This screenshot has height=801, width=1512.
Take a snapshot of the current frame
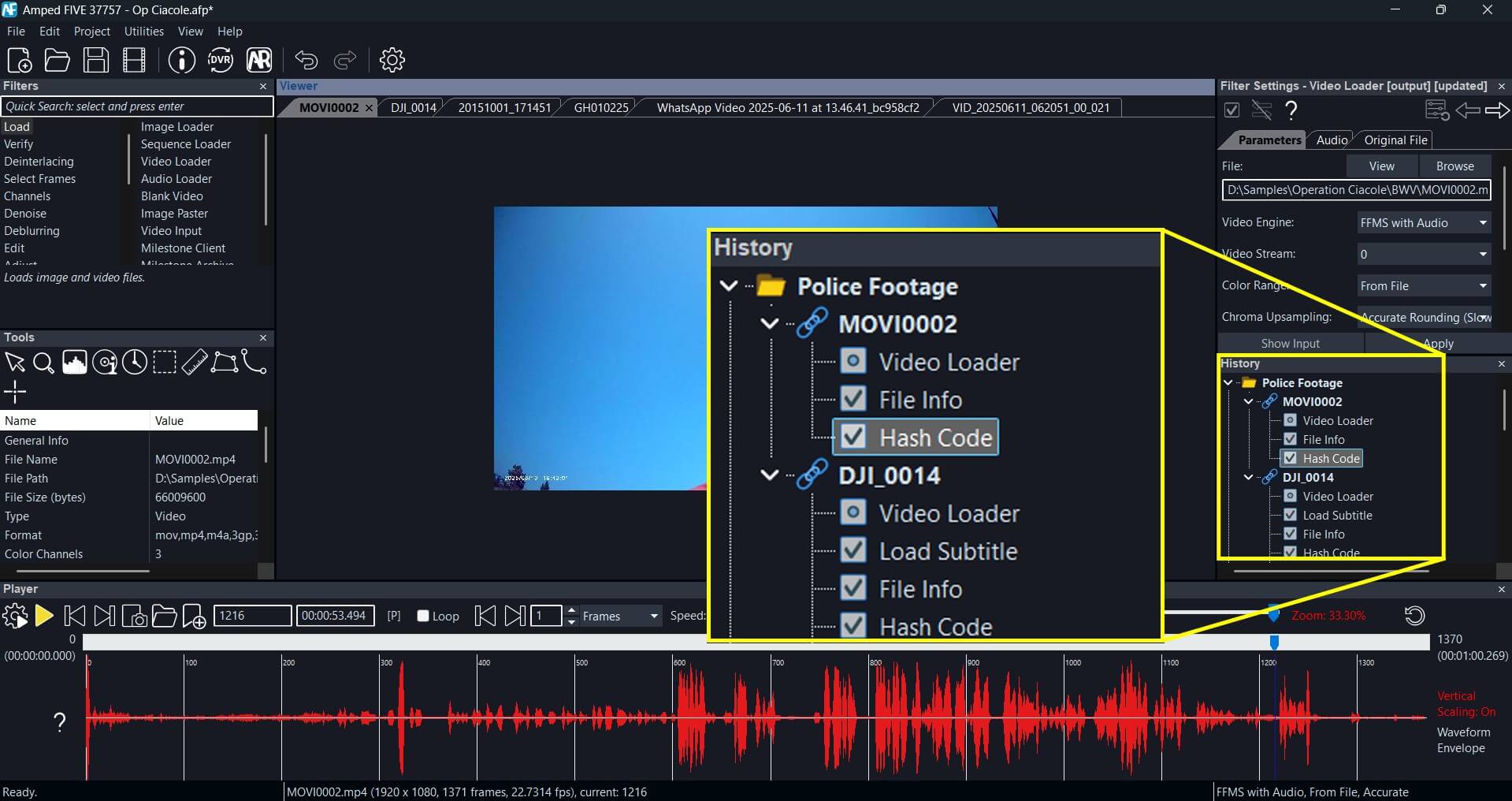134,616
